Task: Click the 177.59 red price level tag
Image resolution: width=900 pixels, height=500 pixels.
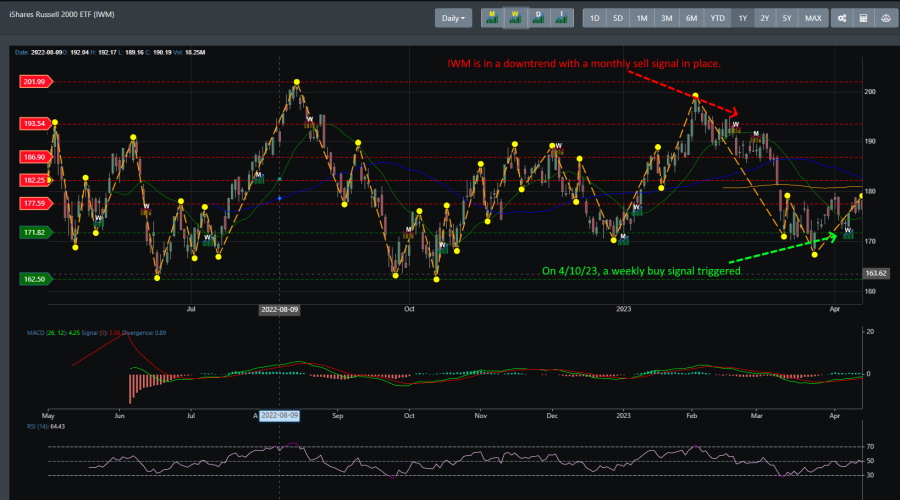Action: coord(36,203)
